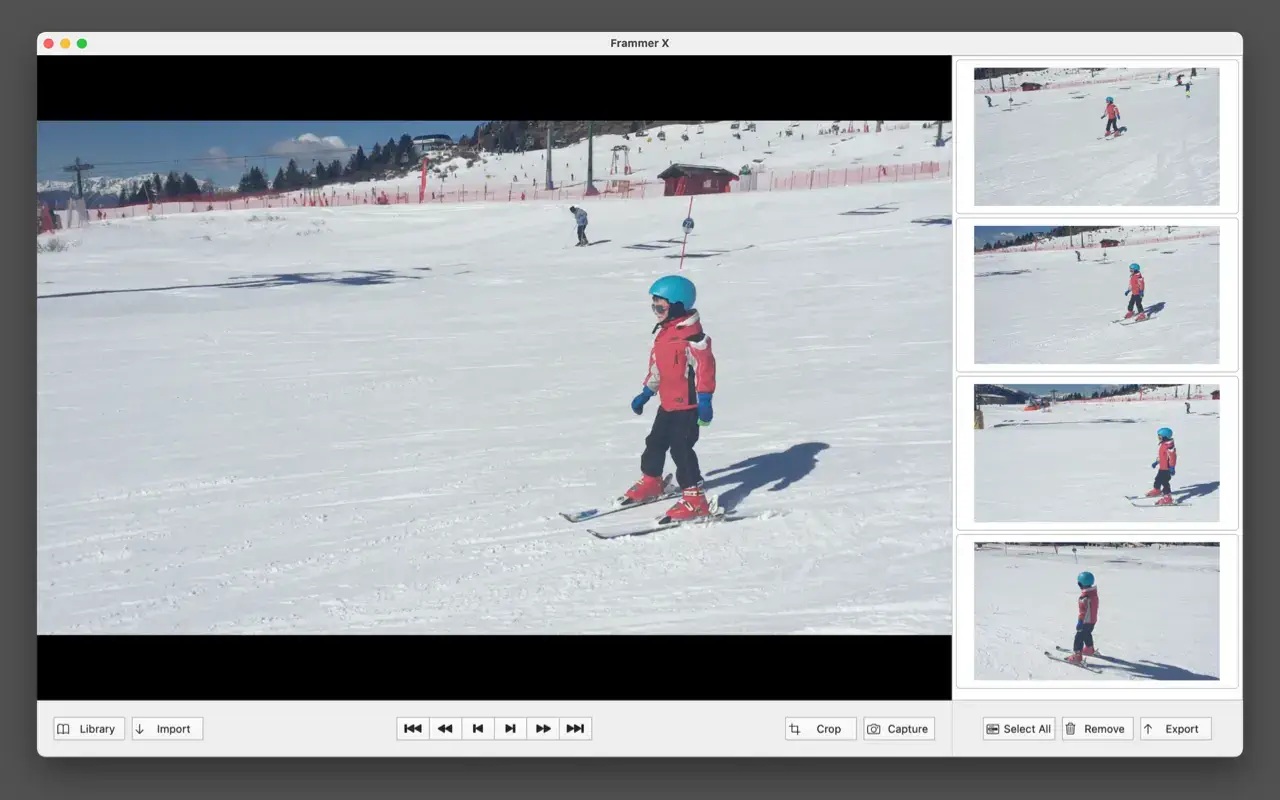1280x800 pixels.
Task: Step forward one frame
Action: (x=510, y=729)
